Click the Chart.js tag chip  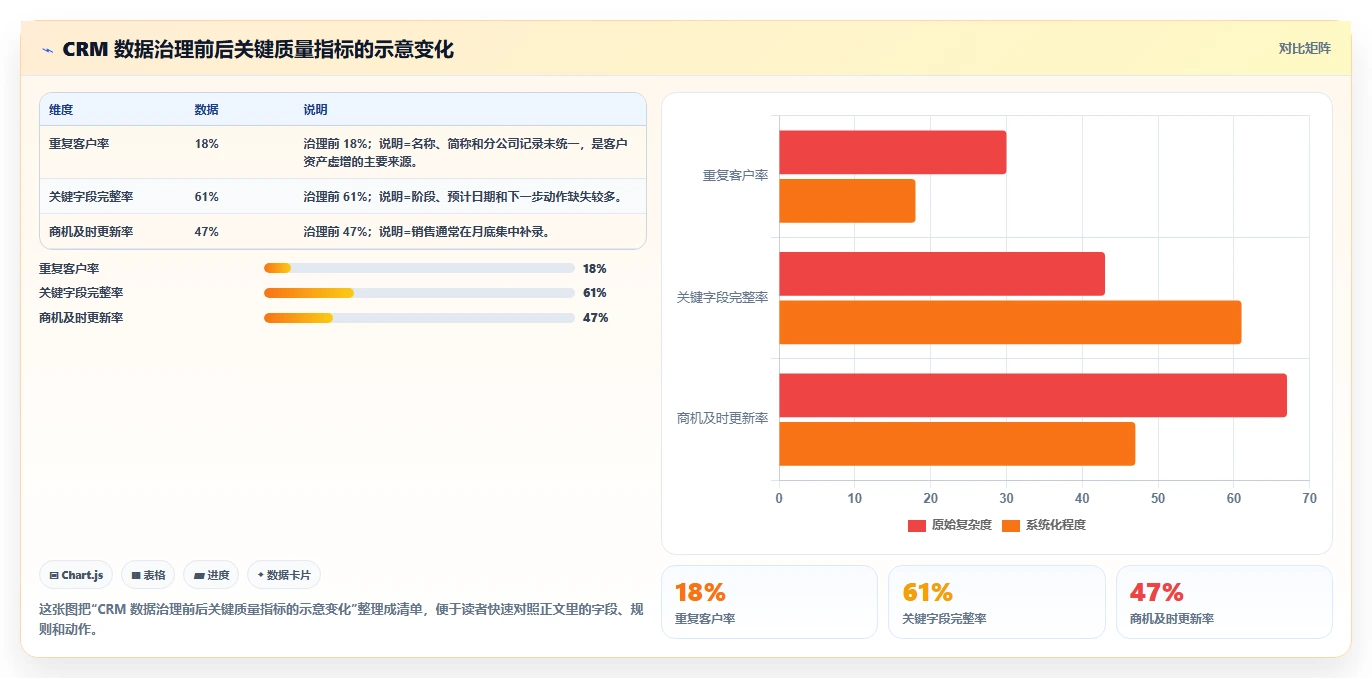click(77, 575)
